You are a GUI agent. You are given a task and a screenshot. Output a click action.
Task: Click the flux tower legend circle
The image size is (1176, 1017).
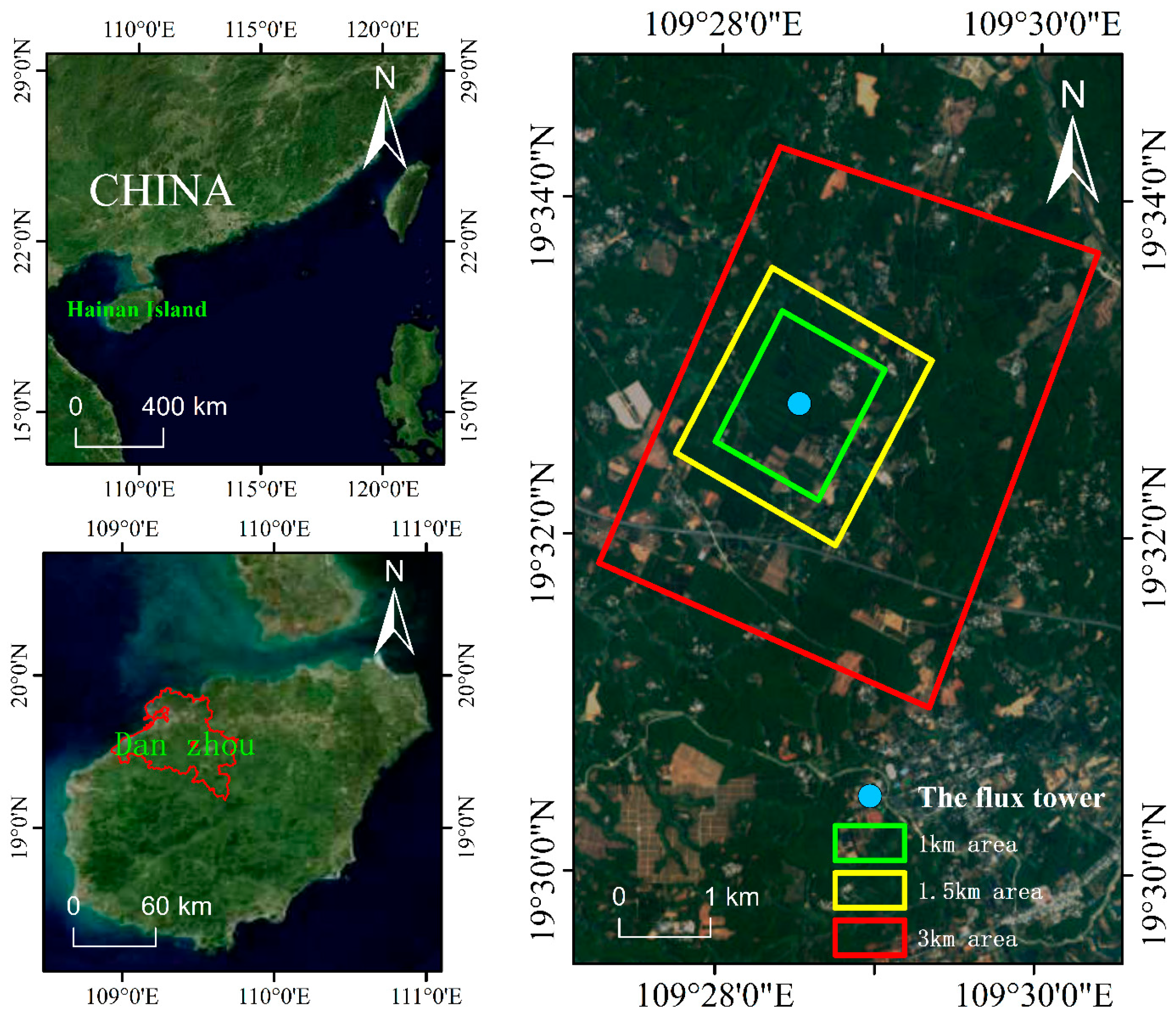click(x=869, y=796)
